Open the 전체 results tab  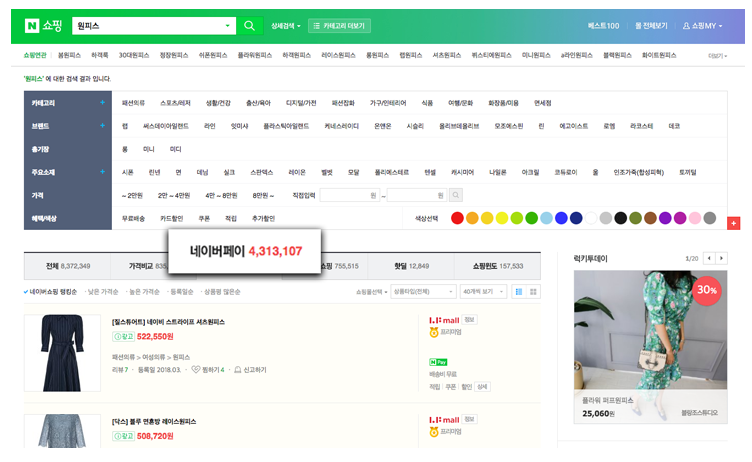[x=68, y=266]
